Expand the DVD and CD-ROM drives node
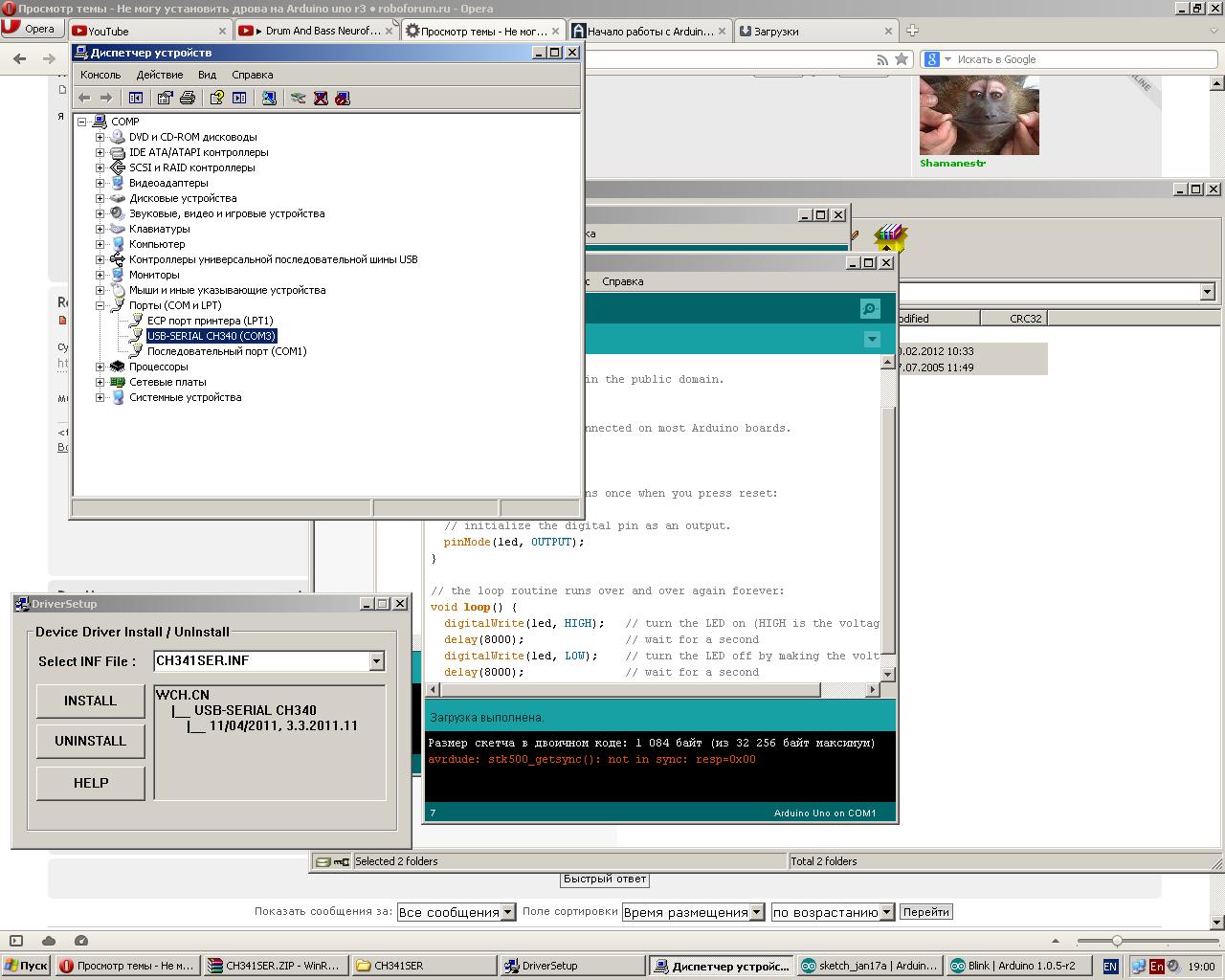The height and width of the screenshot is (980, 1225). click(x=100, y=137)
